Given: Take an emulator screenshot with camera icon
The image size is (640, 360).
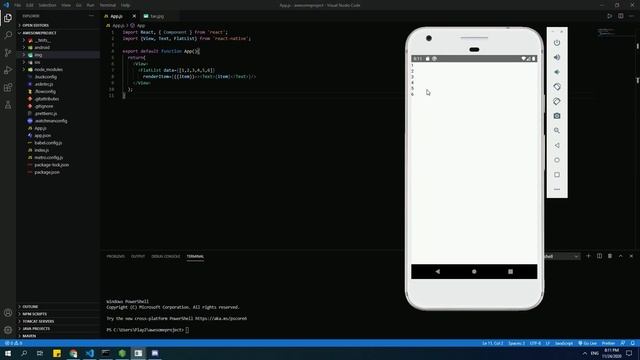Looking at the screenshot, I should click(557, 116).
